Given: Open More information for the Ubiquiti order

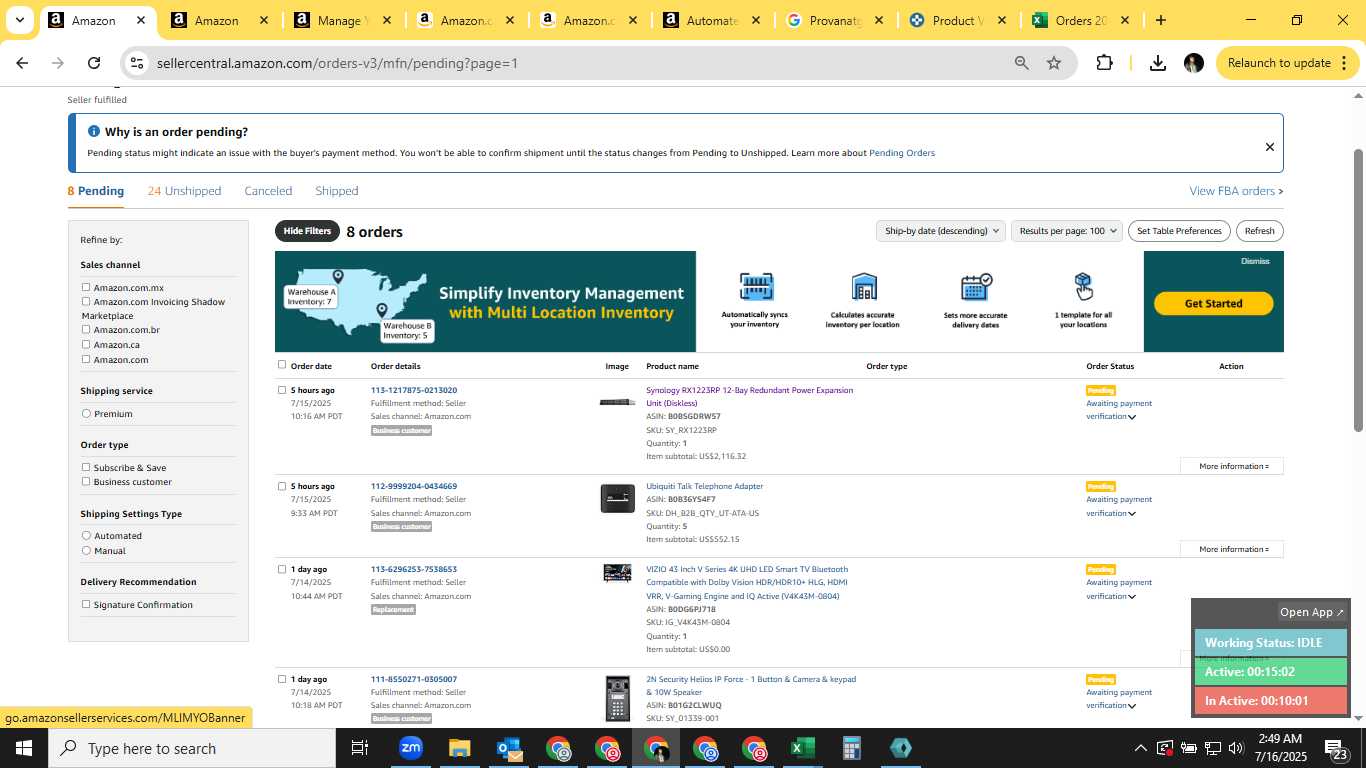Looking at the screenshot, I should tap(1232, 549).
